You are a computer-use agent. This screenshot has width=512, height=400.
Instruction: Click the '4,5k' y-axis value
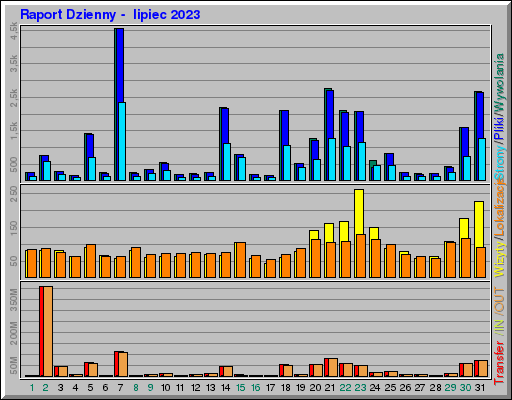pyautogui.click(x=14, y=31)
